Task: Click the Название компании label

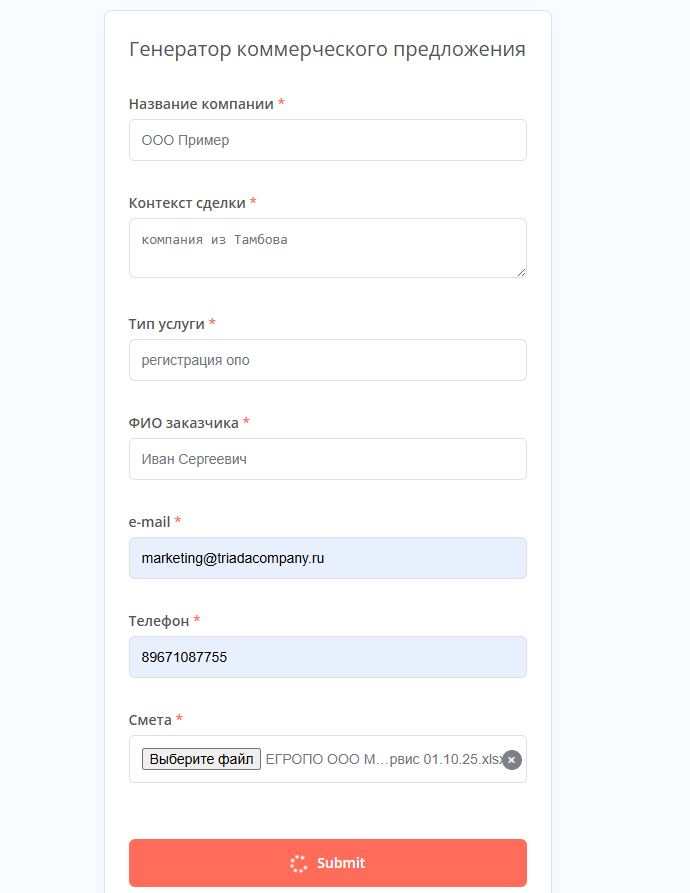Action: pyautogui.click(x=201, y=104)
